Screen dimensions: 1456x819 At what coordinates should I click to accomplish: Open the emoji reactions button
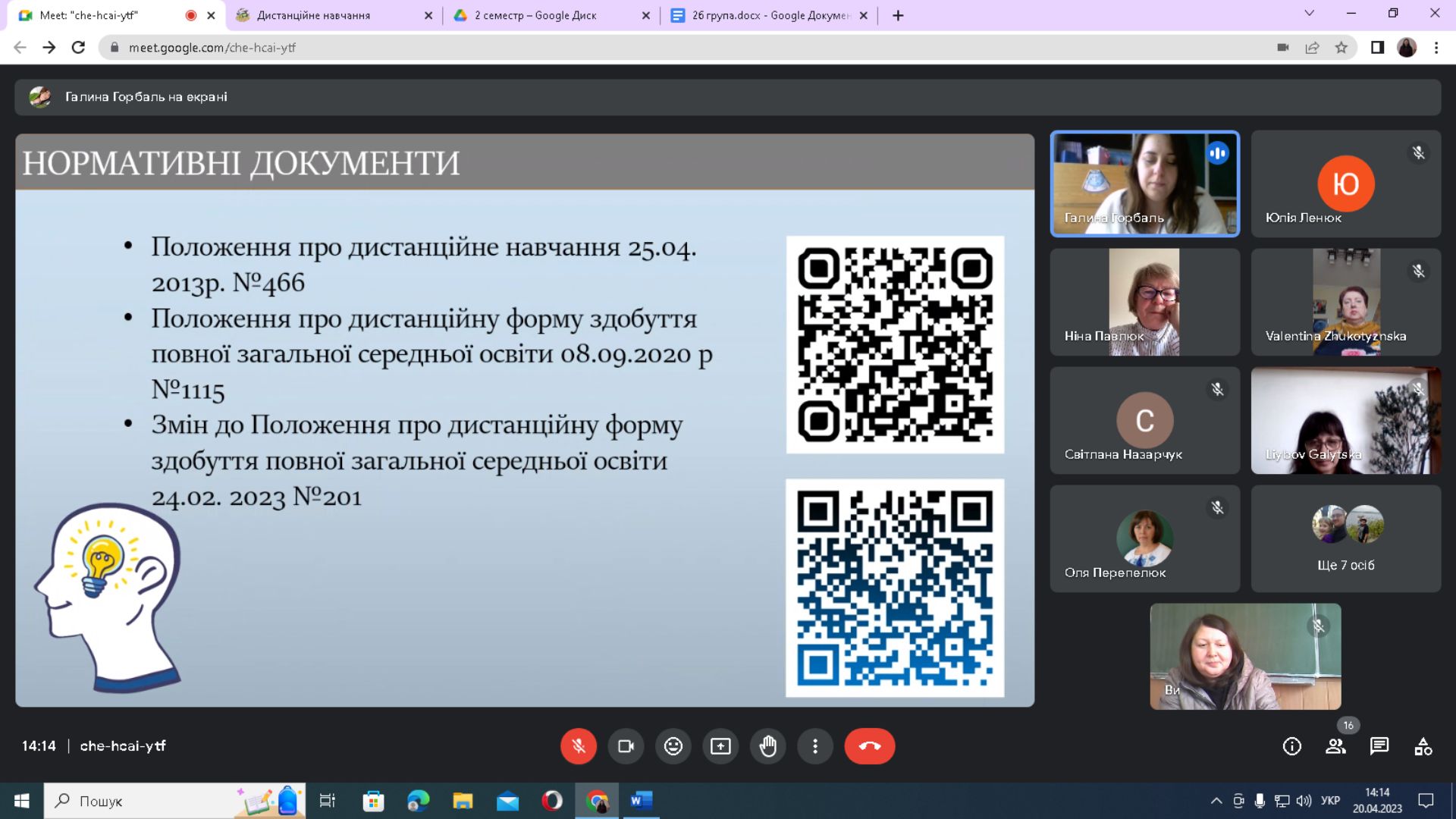pos(673,746)
